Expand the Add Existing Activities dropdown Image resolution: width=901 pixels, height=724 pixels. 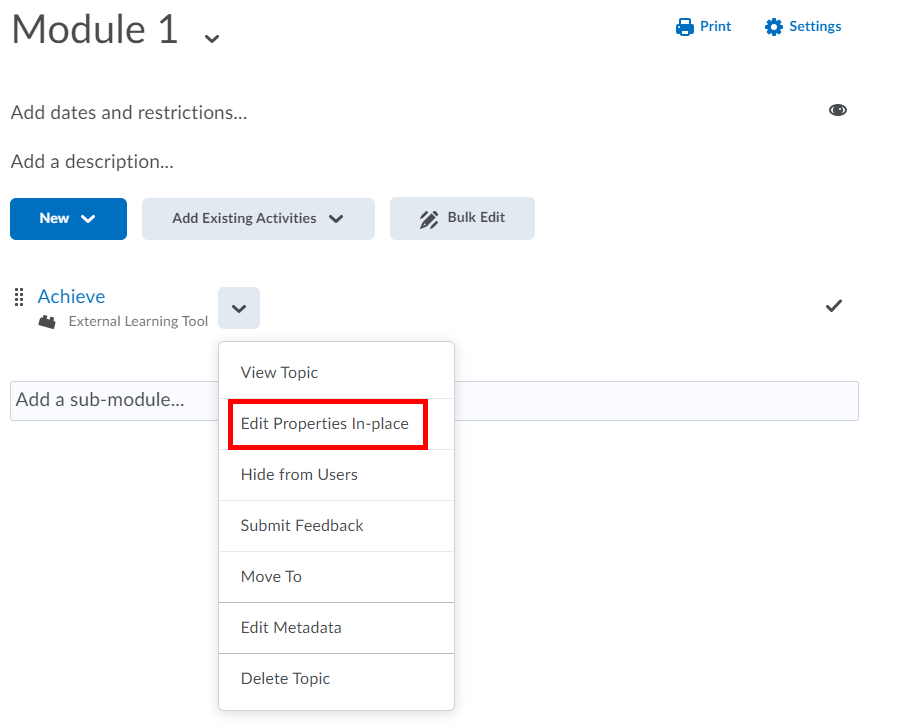pos(258,218)
